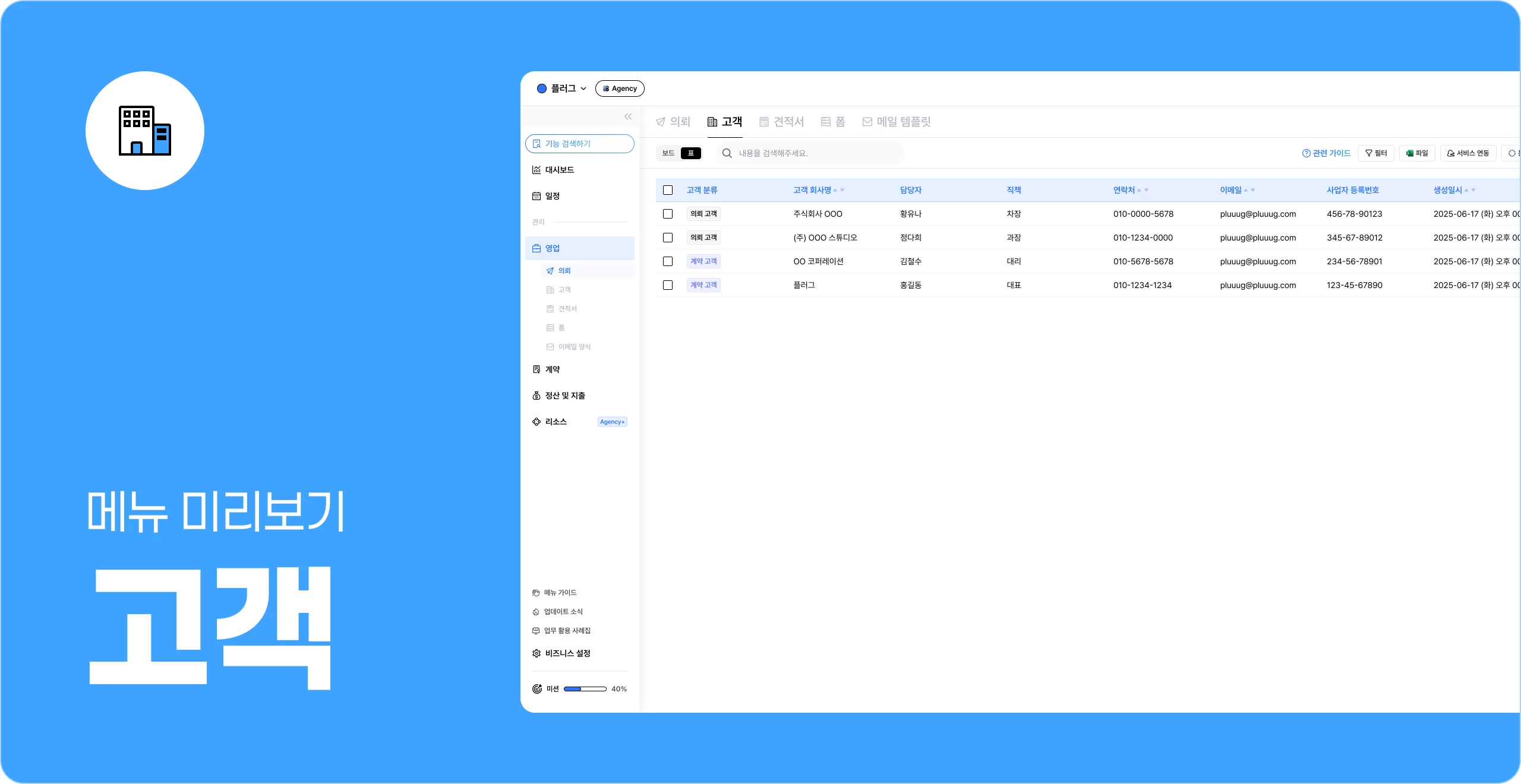Screen dimensions: 1521x784
Task: Switch to the 견적서 tab
Action: pos(782,122)
